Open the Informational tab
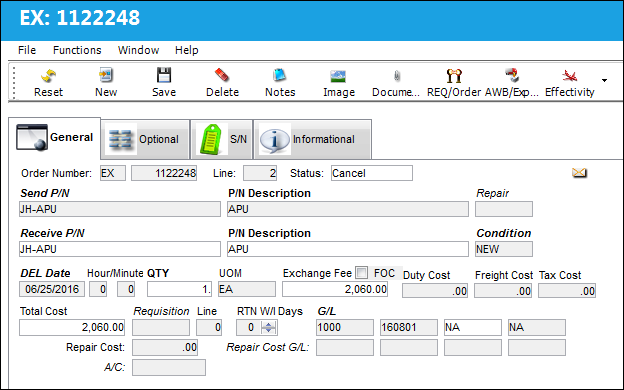 click(313, 139)
